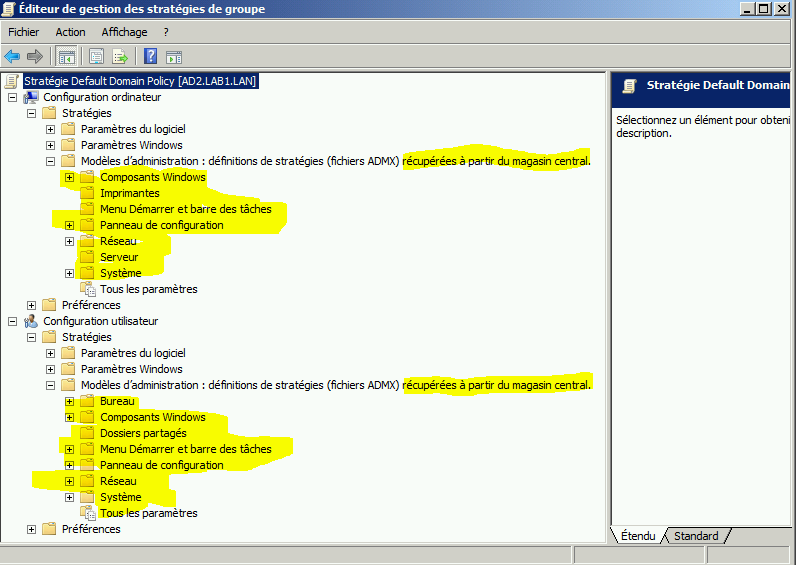The image size is (796, 565).
Task: Expand user Réseau folder
Action: point(70,481)
